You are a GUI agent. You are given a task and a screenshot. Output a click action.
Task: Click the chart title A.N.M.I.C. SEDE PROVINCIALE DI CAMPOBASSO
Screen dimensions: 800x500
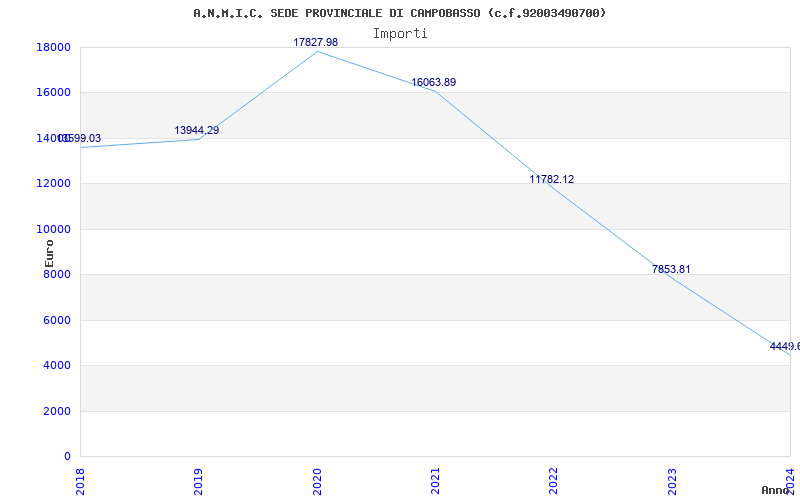[x=399, y=13]
